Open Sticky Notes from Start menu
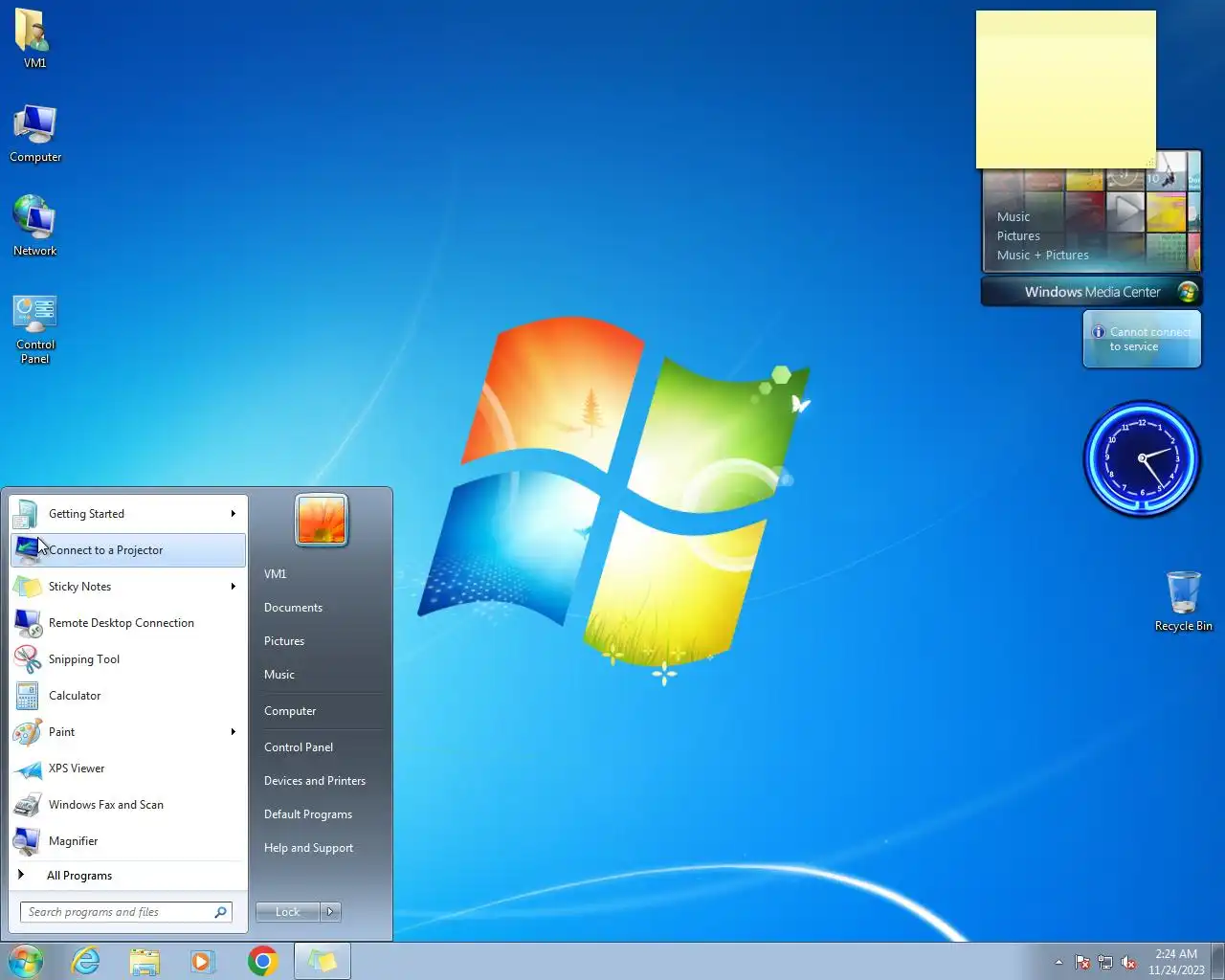This screenshot has height=980, width=1225. 127,587
